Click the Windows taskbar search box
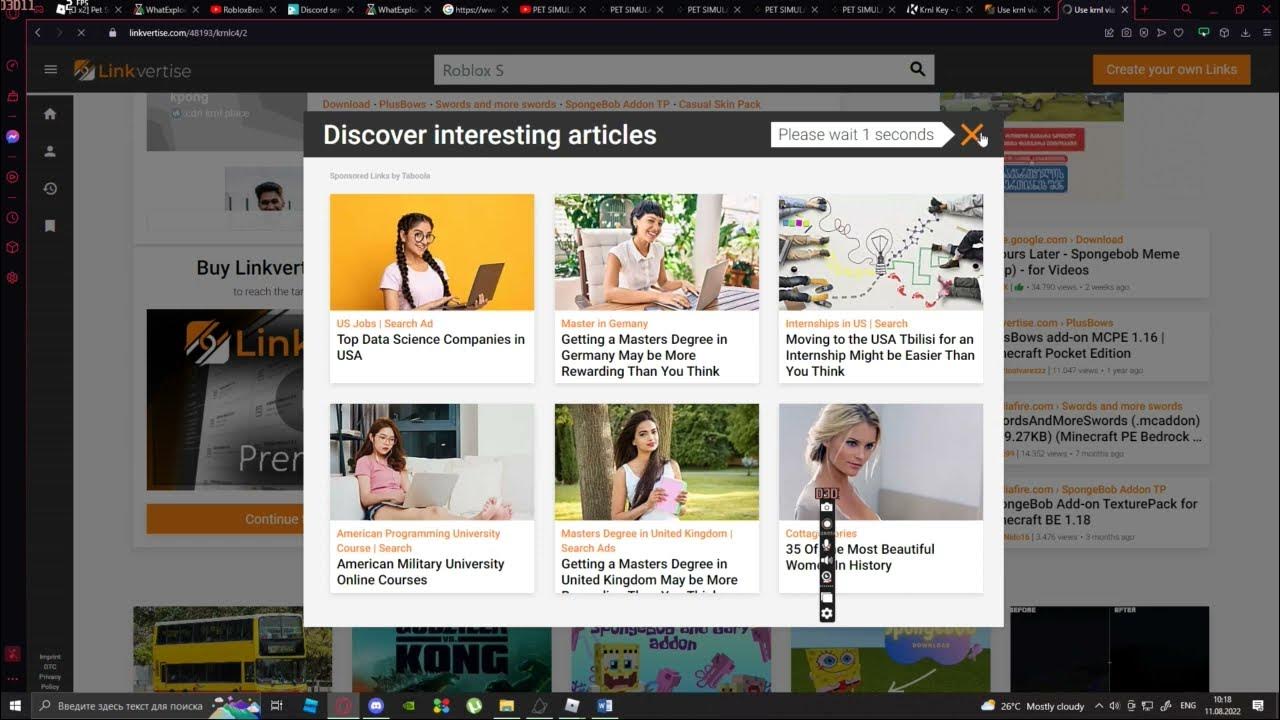This screenshot has width=1280, height=720. [x=145, y=706]
